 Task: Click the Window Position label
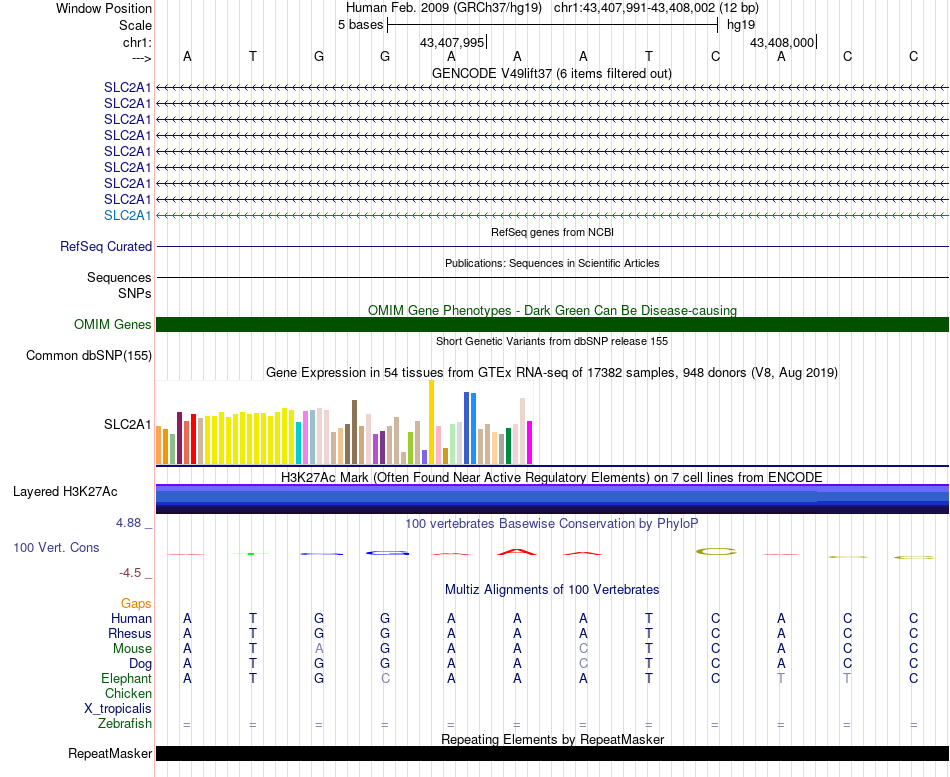[104, 8]
